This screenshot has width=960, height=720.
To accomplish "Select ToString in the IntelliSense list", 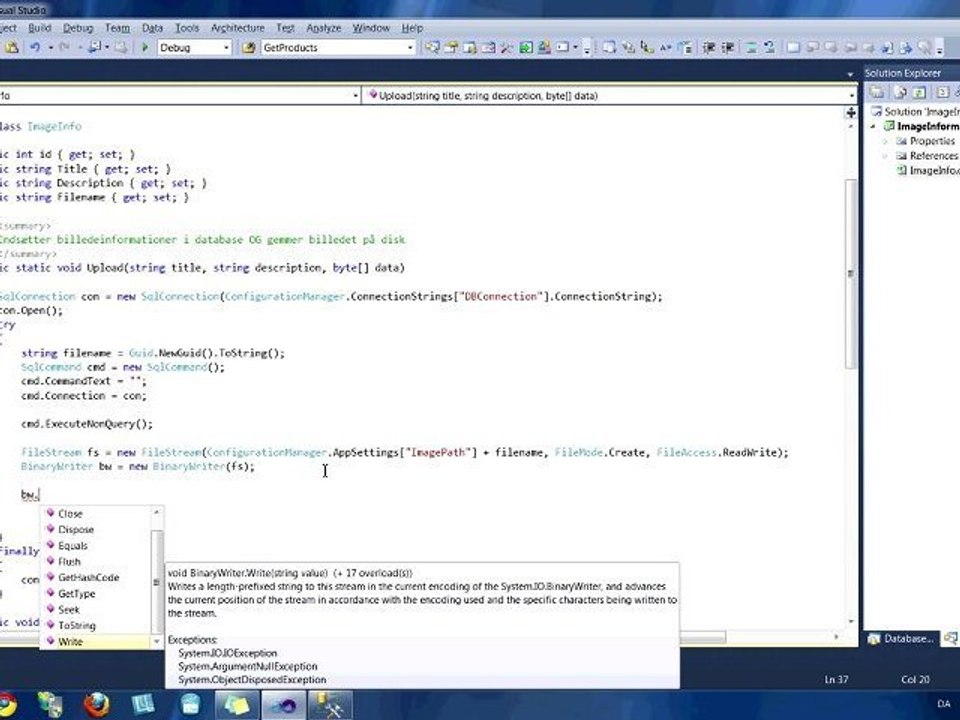I will pyautogui.click(x=96, y=625).
